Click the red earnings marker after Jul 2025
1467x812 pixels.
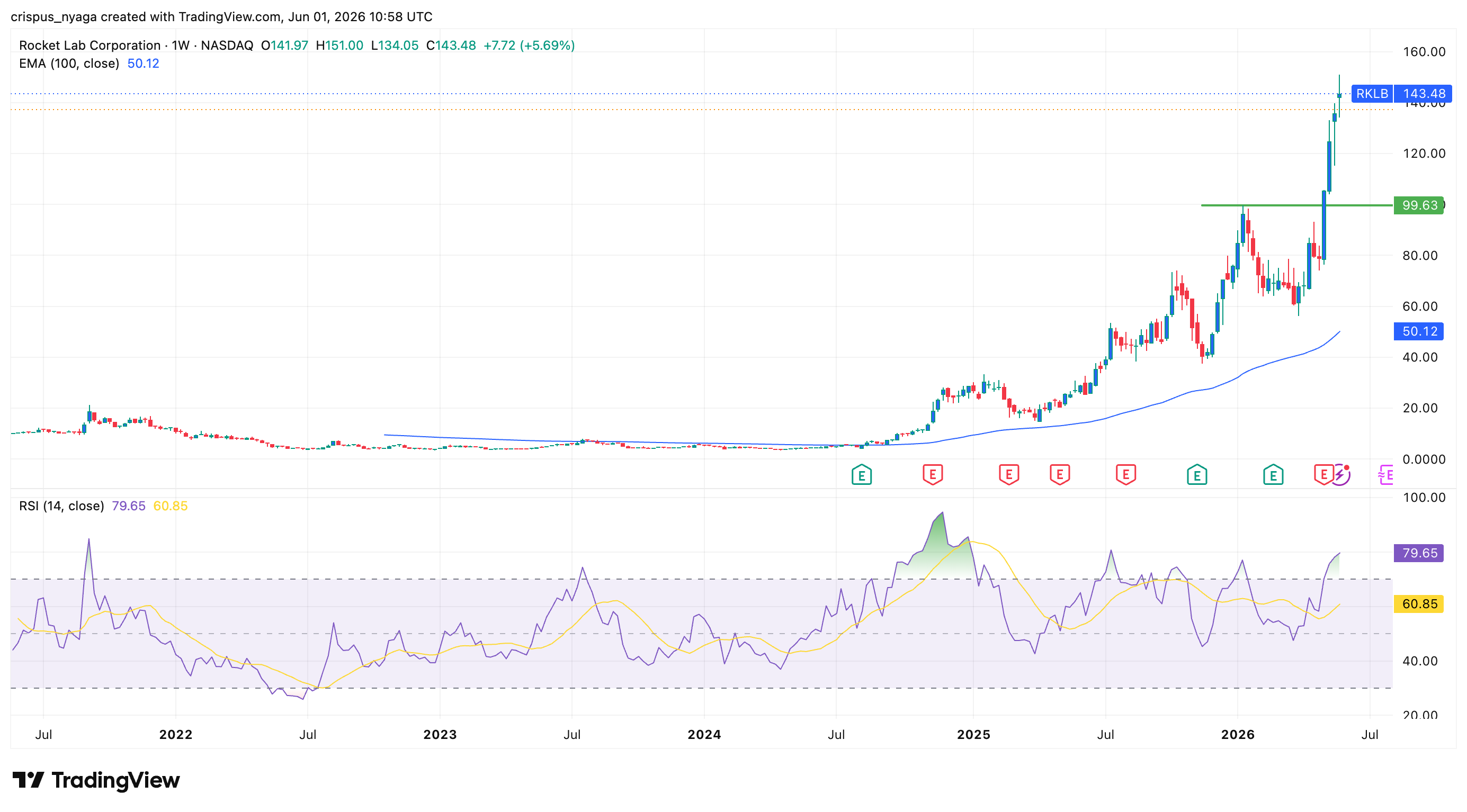click(x=1125, y=475)
